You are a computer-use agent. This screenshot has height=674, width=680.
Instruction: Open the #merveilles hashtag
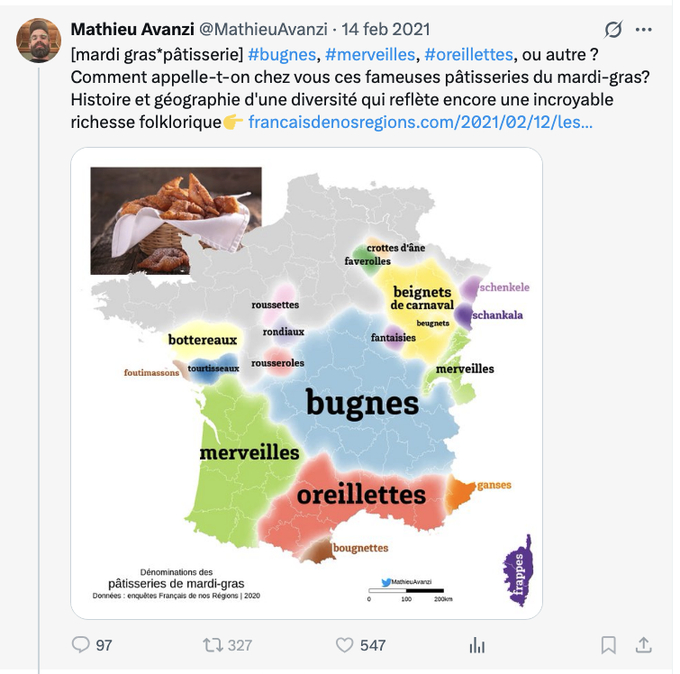[369, 53]
